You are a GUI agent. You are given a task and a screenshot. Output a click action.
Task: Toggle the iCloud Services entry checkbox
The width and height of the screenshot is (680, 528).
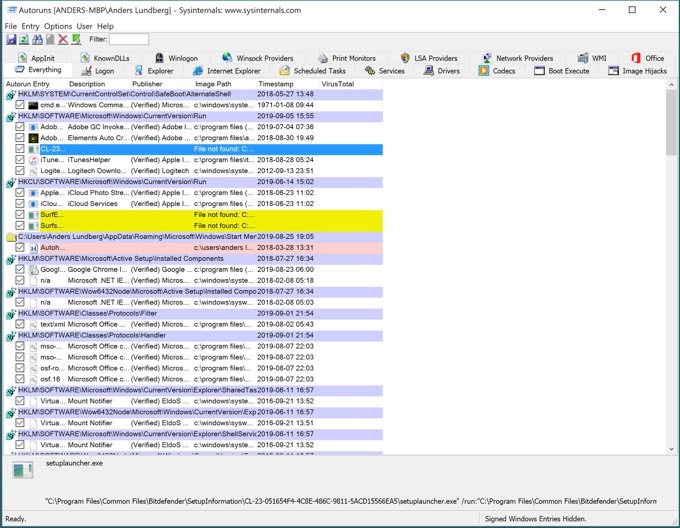(19, 204)
